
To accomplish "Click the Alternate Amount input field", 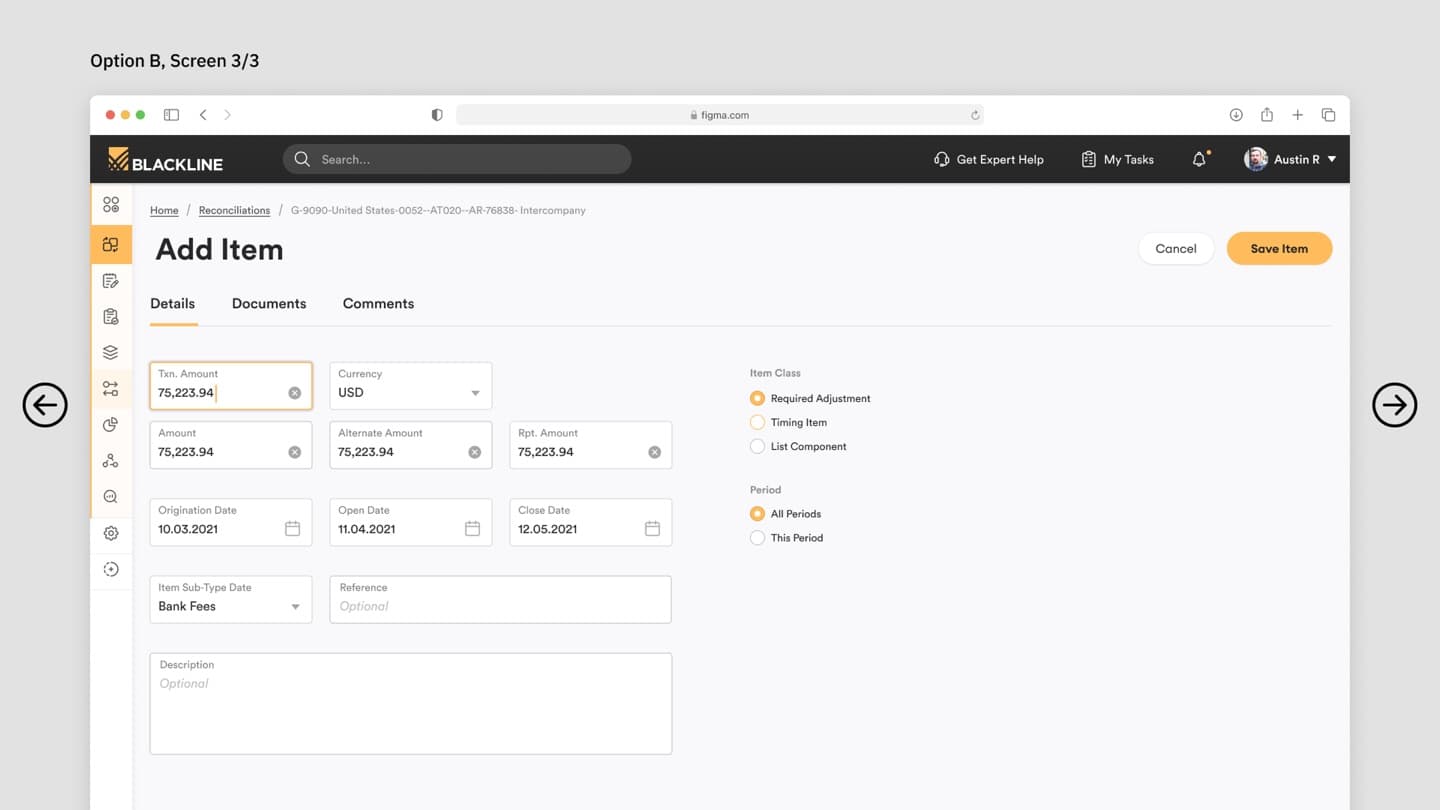I will coord(411,445).
